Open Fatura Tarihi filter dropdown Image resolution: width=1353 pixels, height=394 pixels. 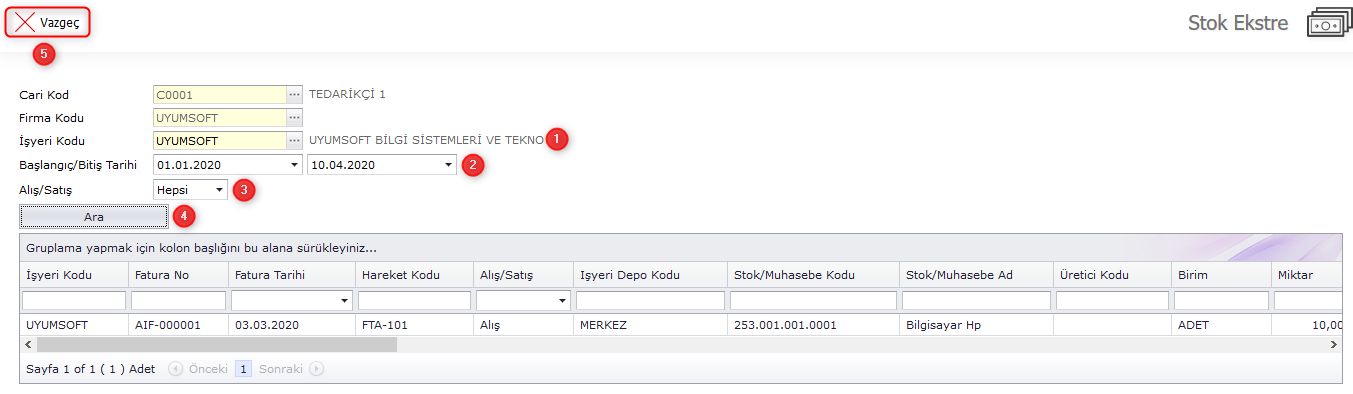[344, 300]
